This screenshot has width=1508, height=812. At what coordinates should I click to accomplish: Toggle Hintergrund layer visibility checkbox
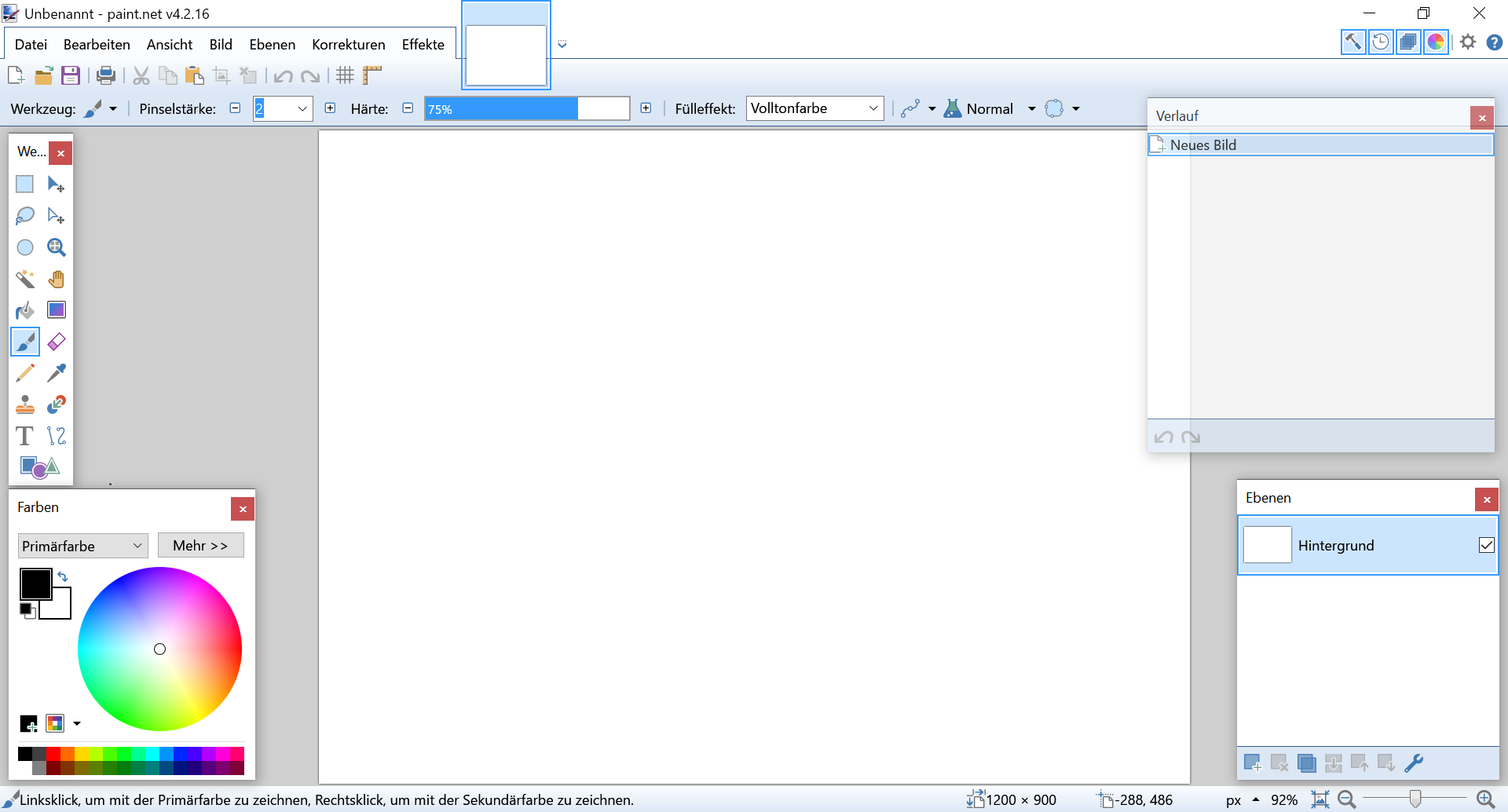point(1486,545)
